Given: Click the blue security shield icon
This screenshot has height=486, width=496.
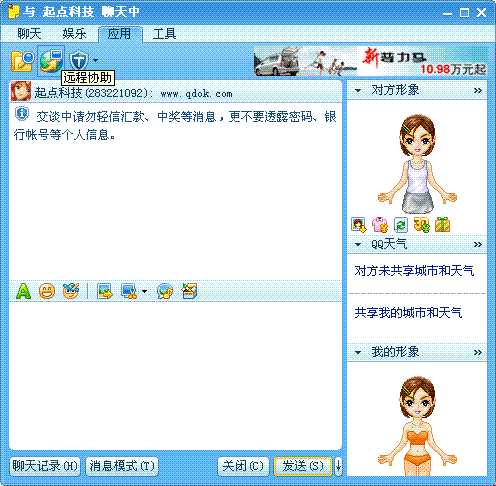Looking at the screenshot, I should point(79,60).
